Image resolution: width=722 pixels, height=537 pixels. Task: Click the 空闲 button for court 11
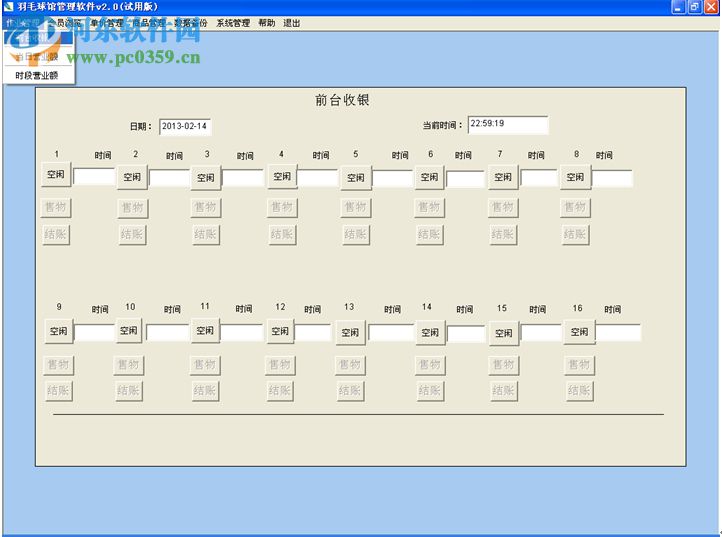click(x=205, y=330)
